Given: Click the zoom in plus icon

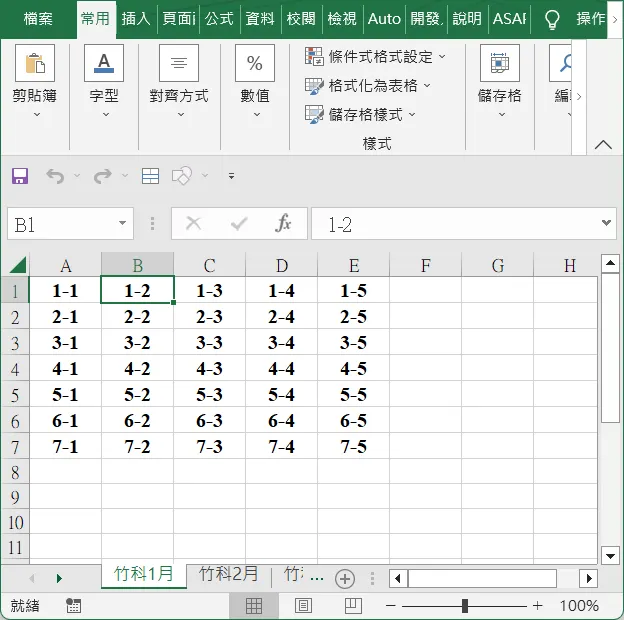Looking at the screenshot, I should tap(538, 606).
